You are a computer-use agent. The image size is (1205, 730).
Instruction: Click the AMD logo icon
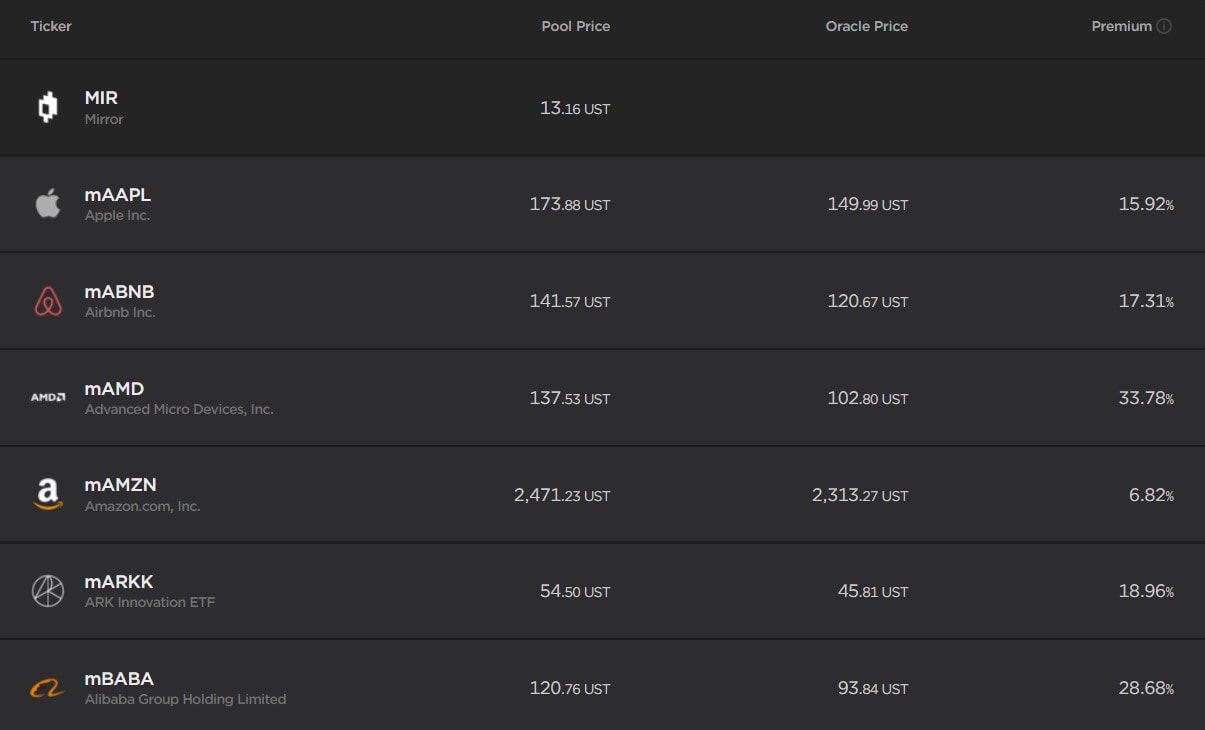tap(47, 397)
